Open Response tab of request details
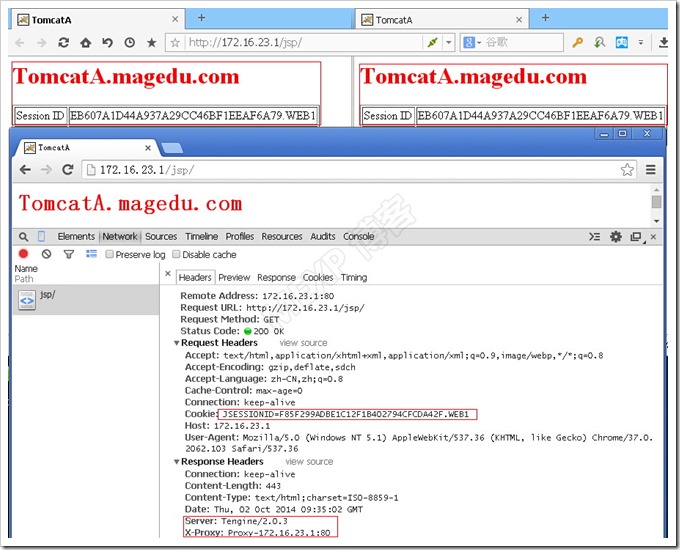 point(276,278)
